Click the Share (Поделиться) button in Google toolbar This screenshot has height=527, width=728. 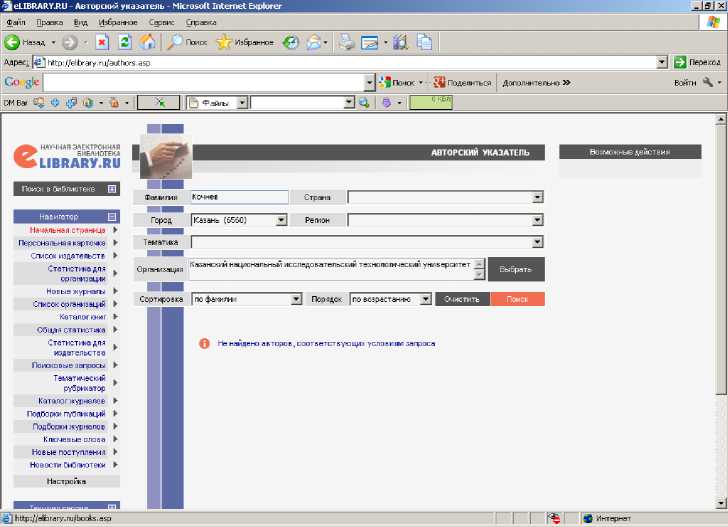click(x=462, y=83)
